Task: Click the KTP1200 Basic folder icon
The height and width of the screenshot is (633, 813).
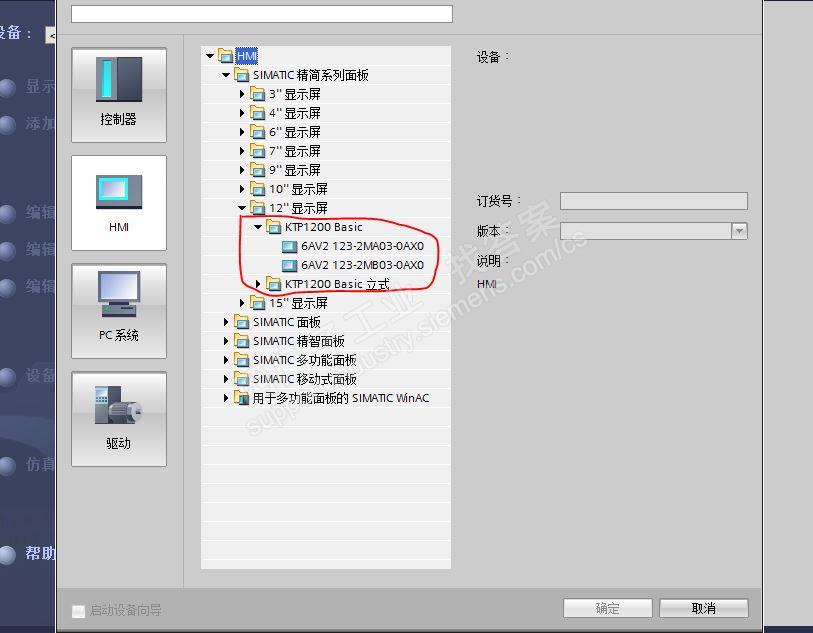Action: point(274,227)
